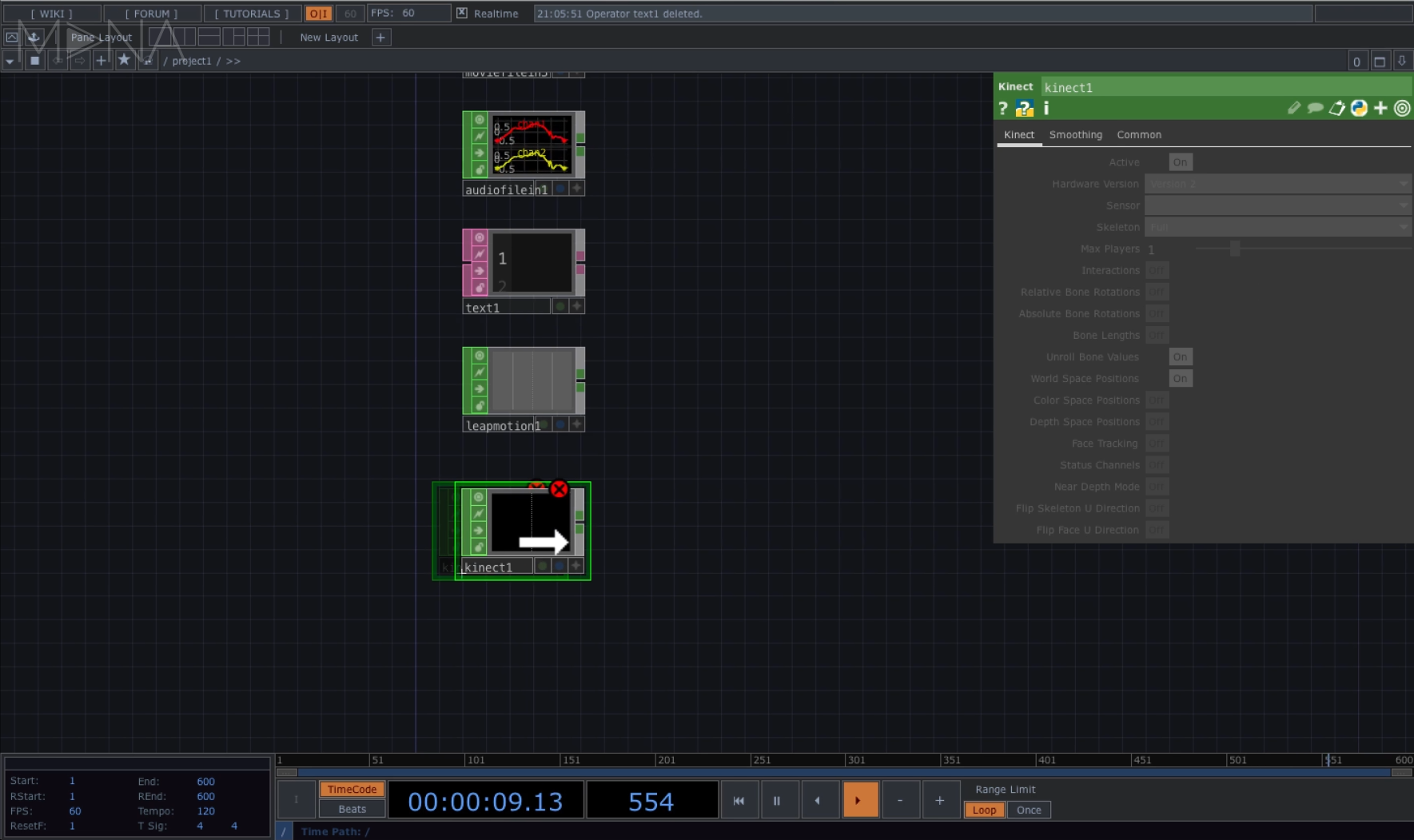Open the Skeleton dropdown

(x=1277, y=227)
